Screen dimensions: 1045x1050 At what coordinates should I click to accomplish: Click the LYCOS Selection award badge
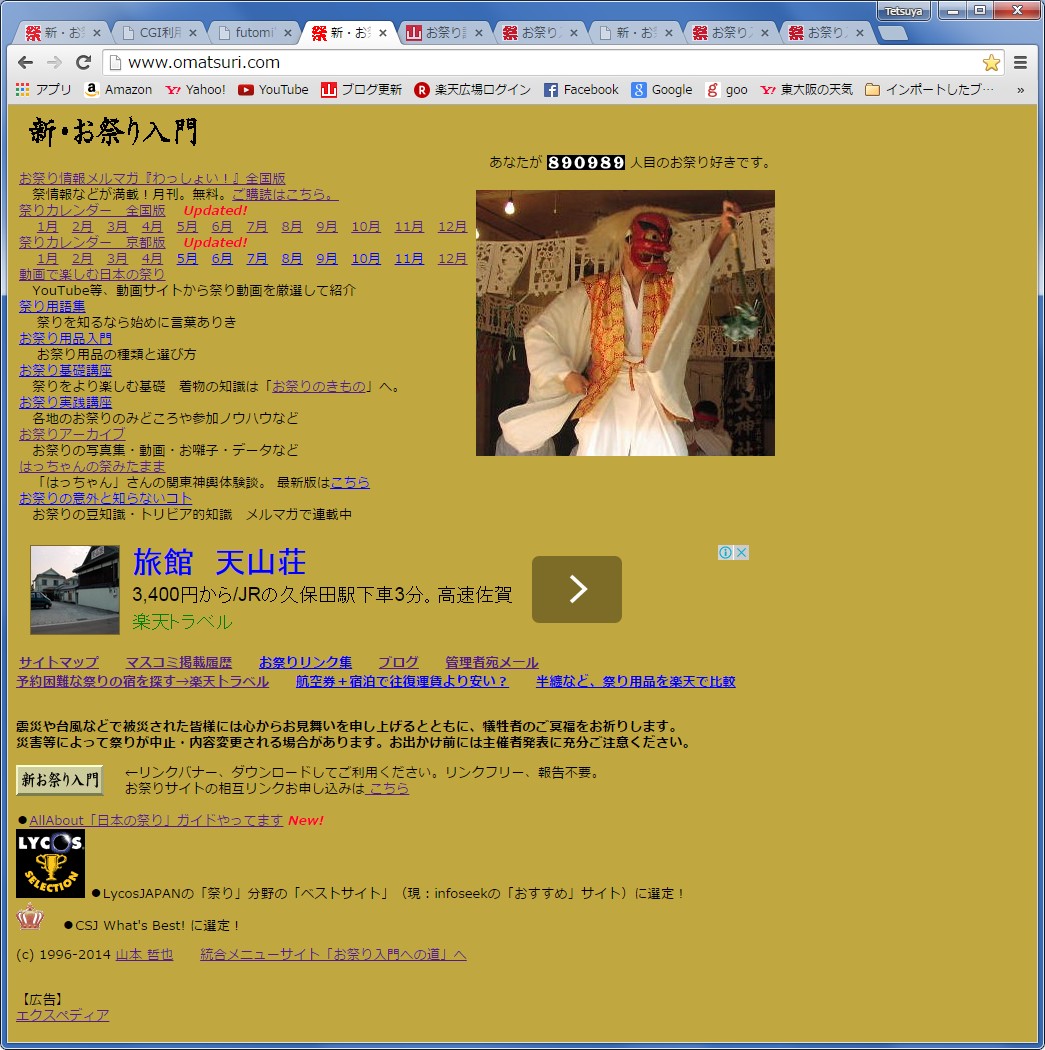click(x=50, y=863)
